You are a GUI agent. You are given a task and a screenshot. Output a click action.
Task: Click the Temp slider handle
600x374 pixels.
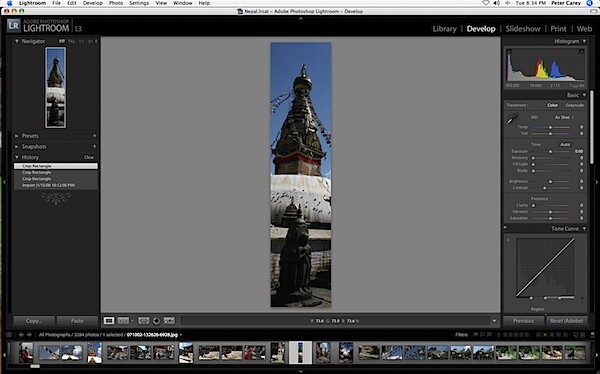click(x=550, y=127)
